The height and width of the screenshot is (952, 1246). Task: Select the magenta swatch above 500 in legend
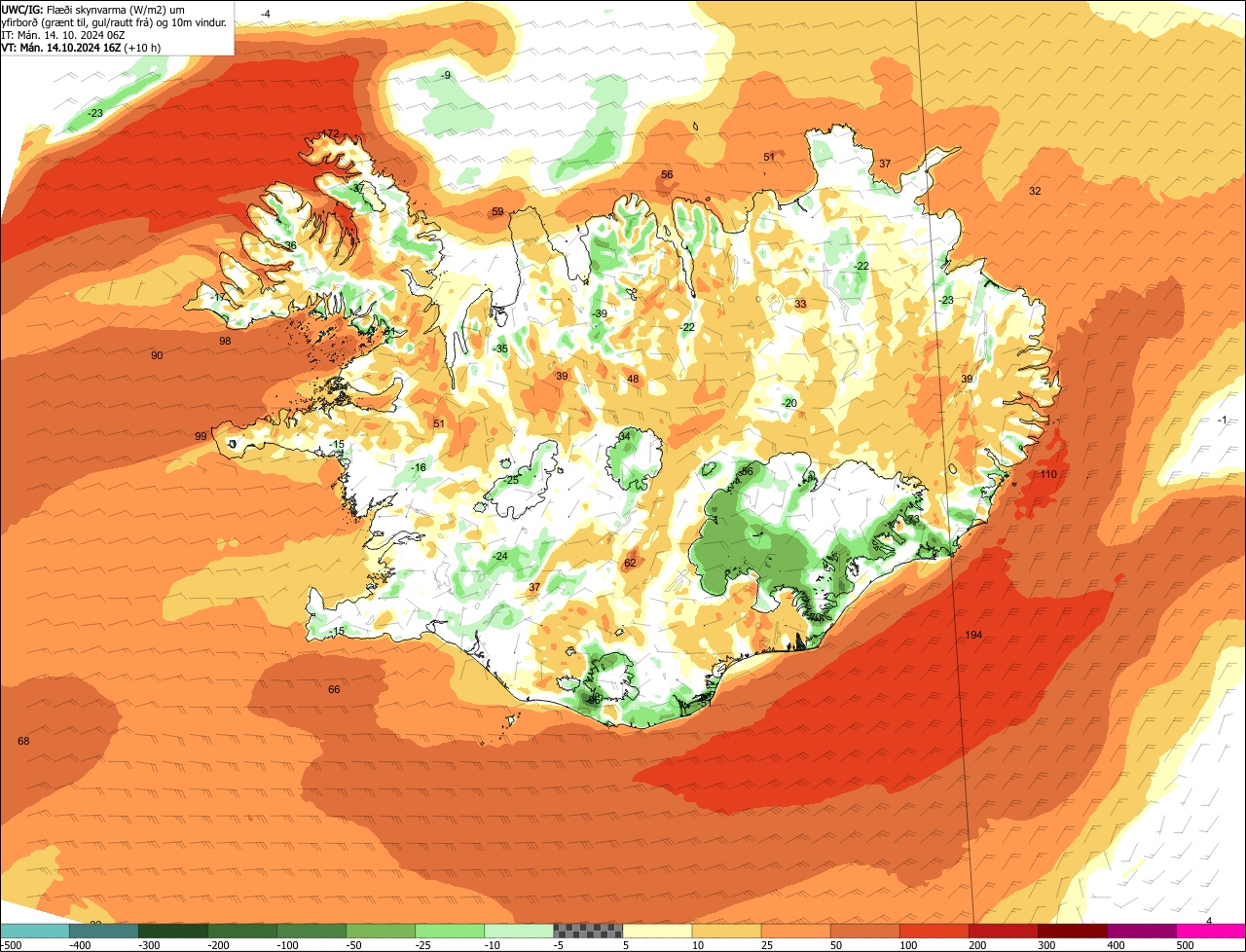click(1211, 931)
